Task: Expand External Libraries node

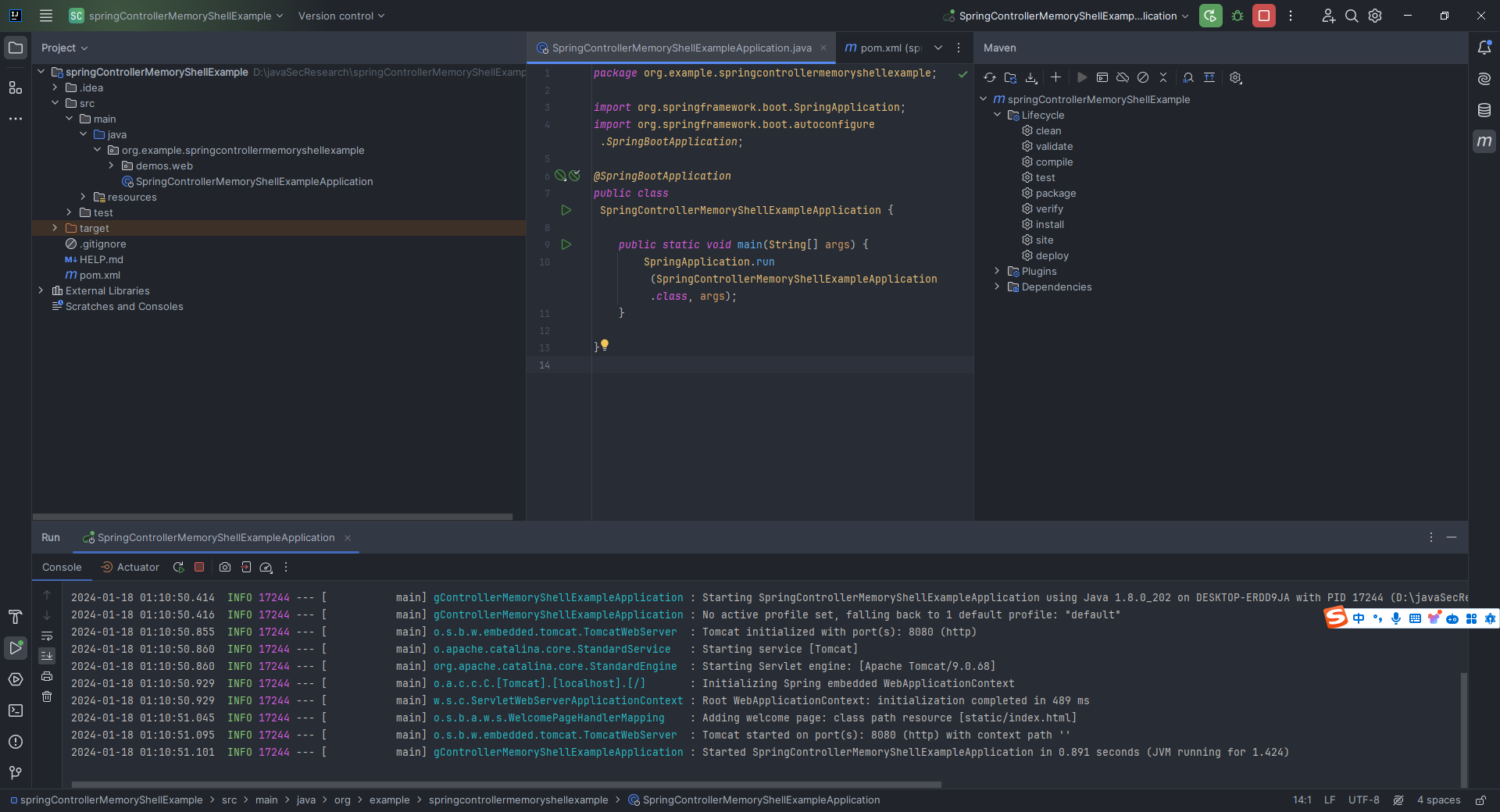Action: point(41,290)
